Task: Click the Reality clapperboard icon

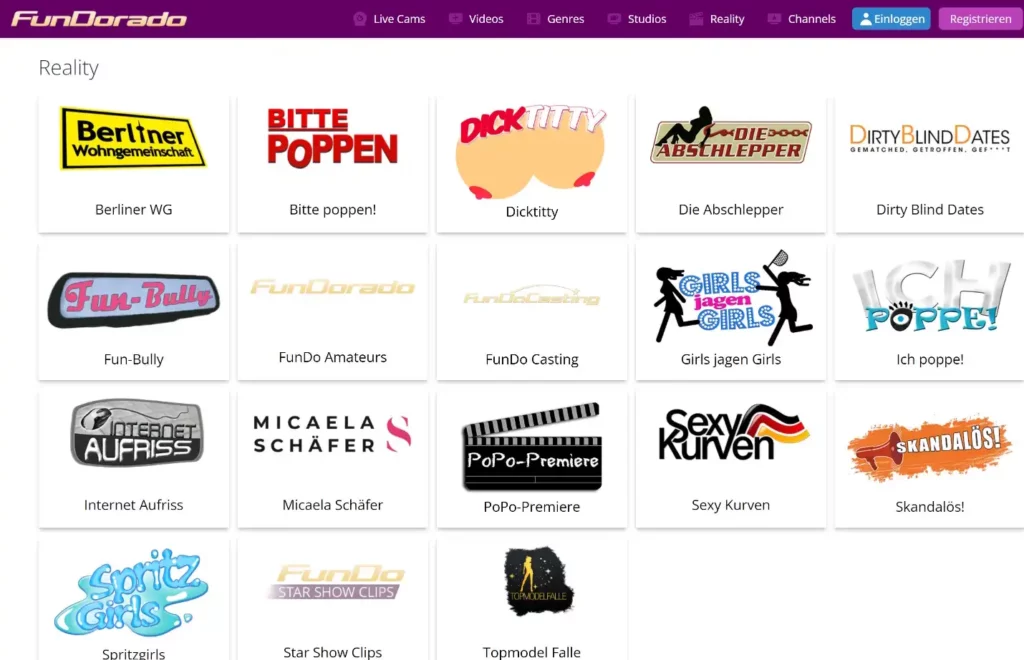Action: (x=696, y=19)
